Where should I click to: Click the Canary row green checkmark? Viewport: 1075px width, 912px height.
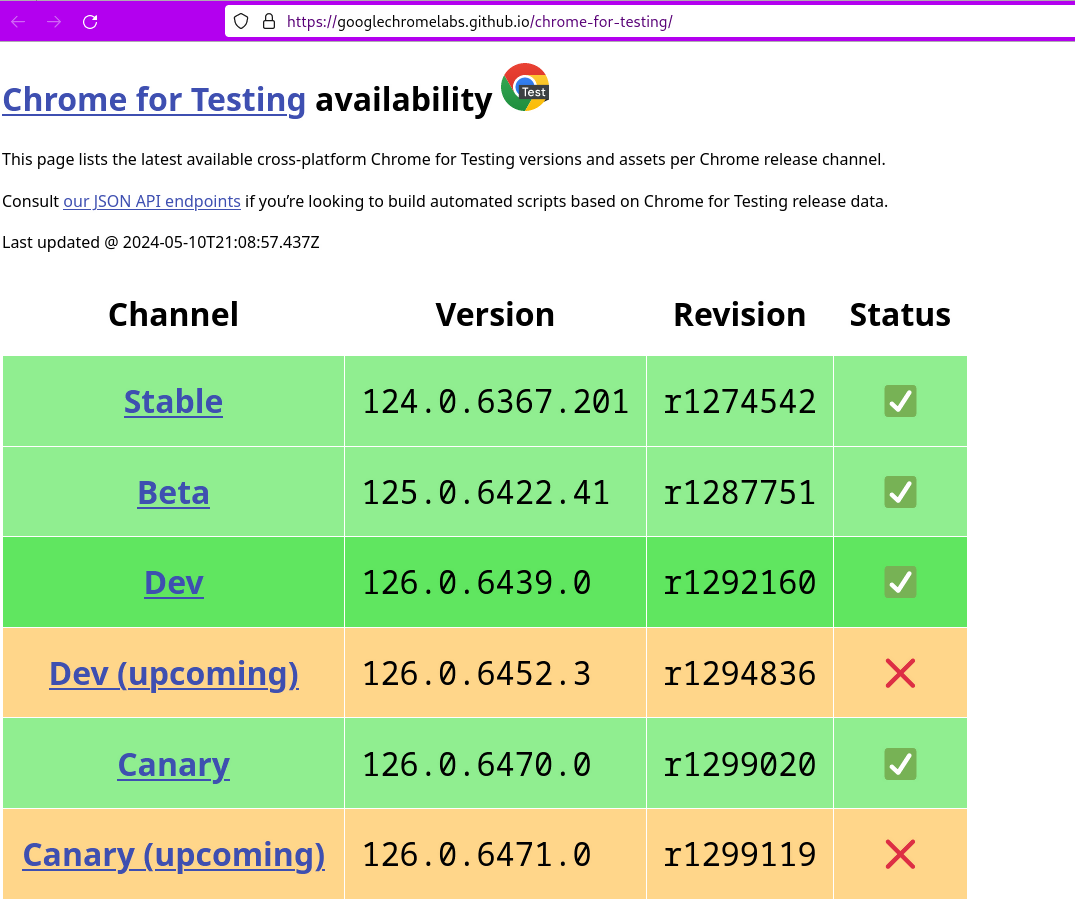coord(900,764)
